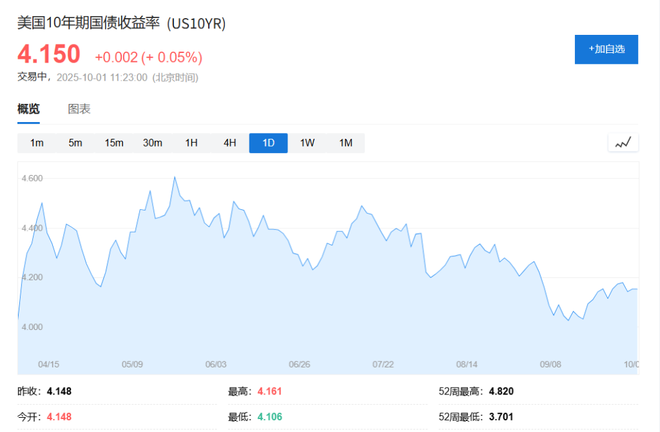Add US10YR to watchlist with 加自选
Image resolution: width=660 pixels, height=432 pixels.
tap(606, 49)
